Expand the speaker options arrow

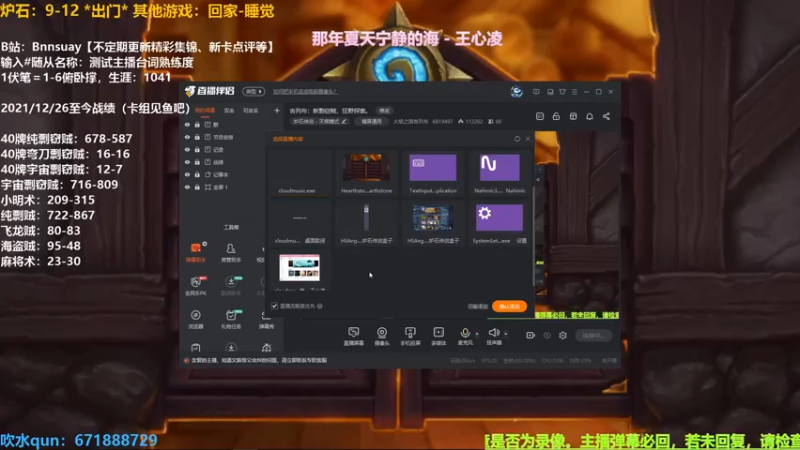tap(506, 334)
